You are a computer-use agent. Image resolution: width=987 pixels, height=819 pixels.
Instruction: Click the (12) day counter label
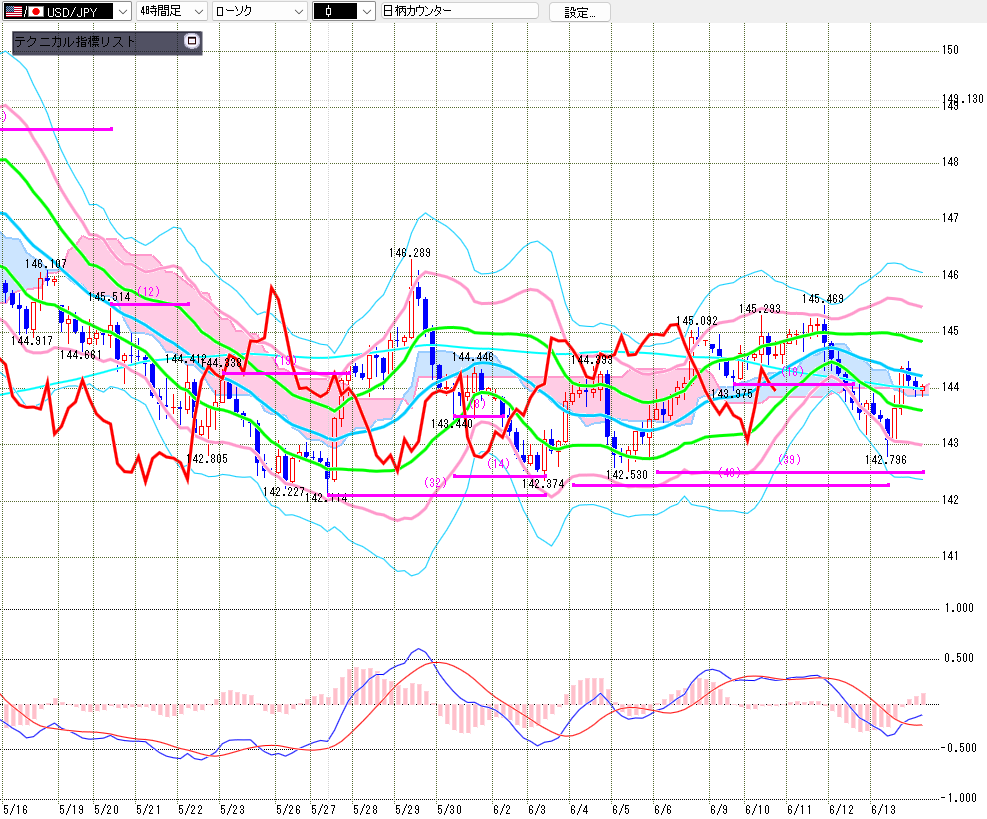tap(149, 291)
